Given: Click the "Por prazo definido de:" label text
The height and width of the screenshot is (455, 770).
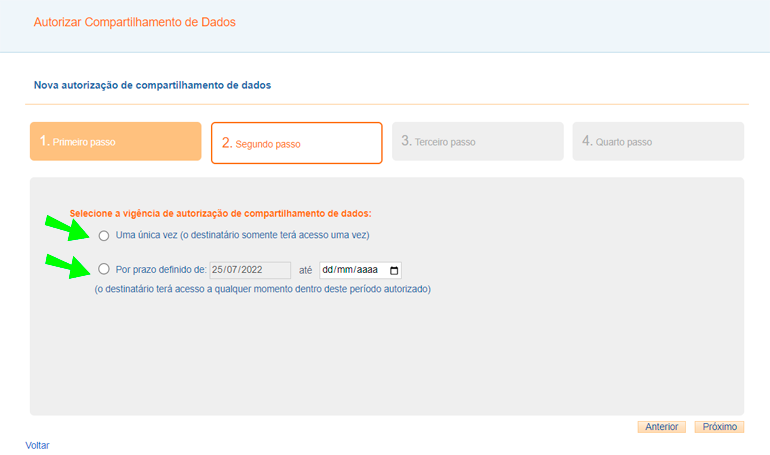Looking at the screenshot, I should point(161,270).
